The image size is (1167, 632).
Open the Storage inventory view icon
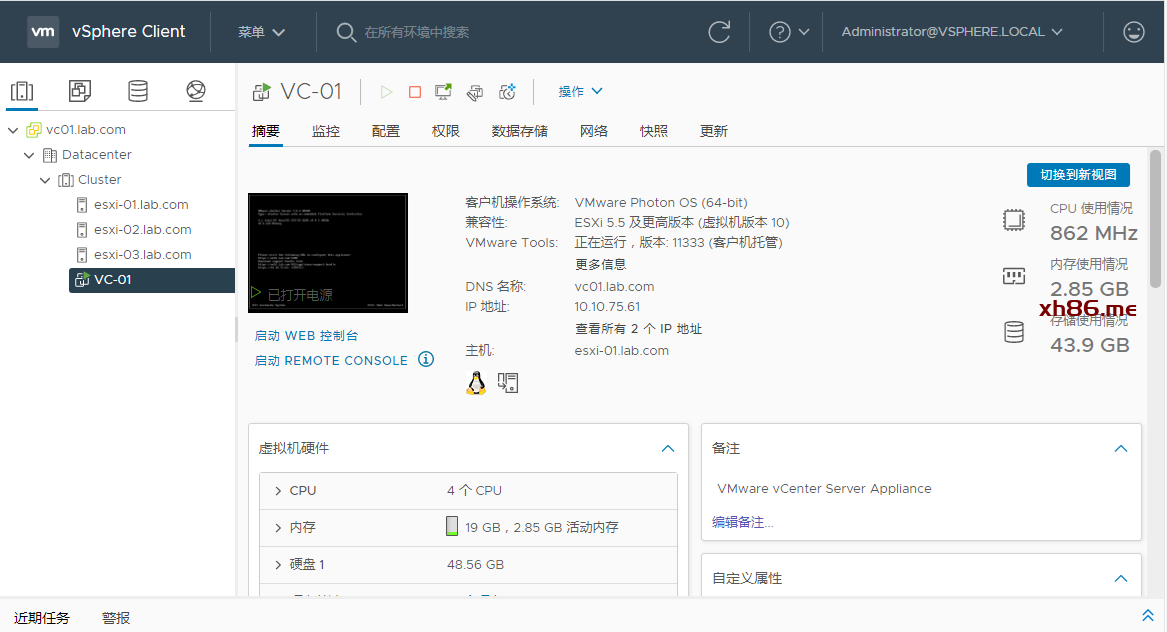click(138, 91)
